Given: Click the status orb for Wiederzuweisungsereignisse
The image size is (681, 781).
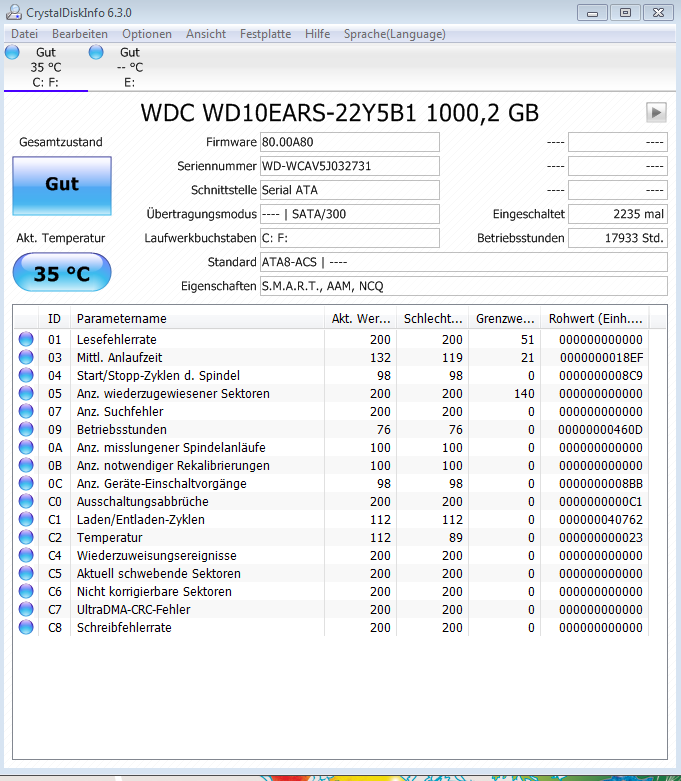Looking at the screenshot, I should click(x=26, y=555).
